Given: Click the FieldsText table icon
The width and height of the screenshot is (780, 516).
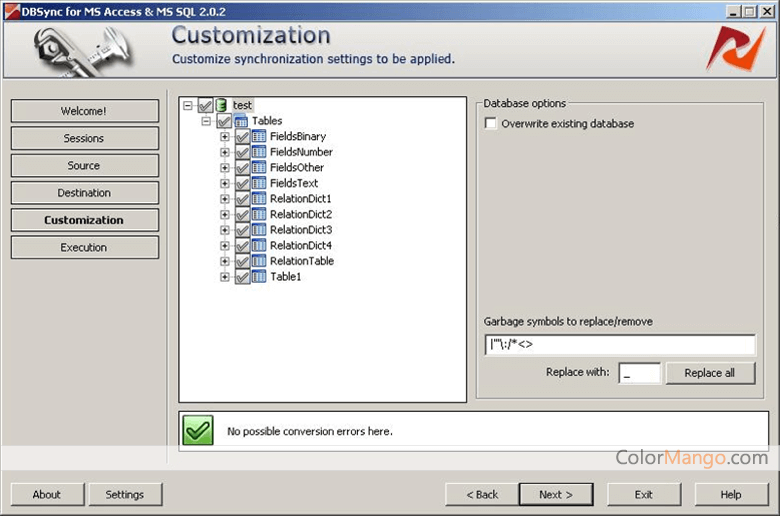Looking at the screenshot, I should (259, 183).
